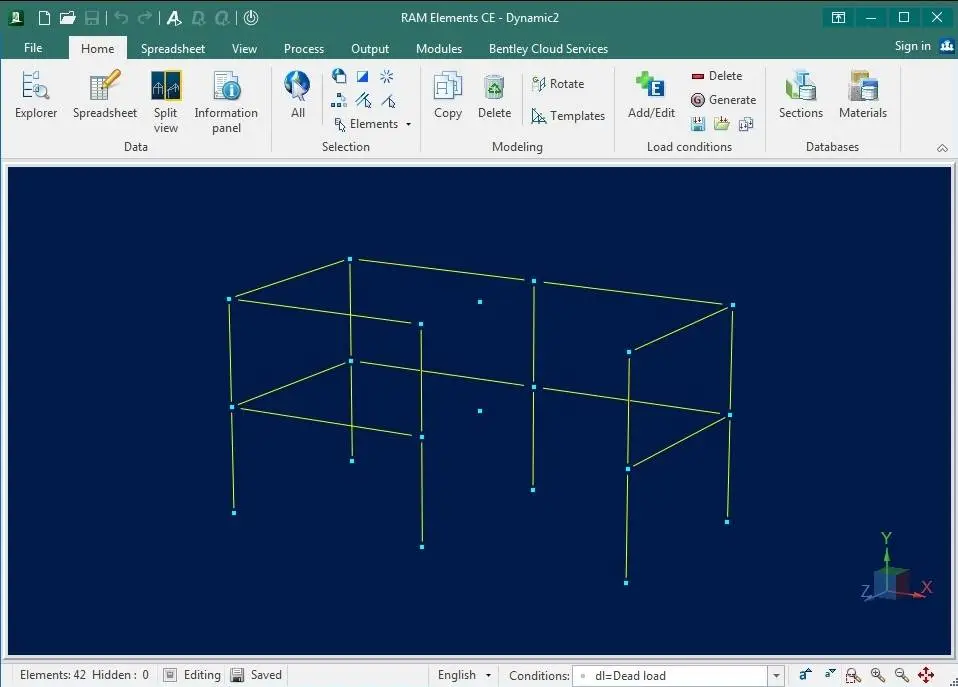The height and width of the screenshot is (687, 958).
Task: Switch to the Spreadsheet tab
Action: [173, 48]
